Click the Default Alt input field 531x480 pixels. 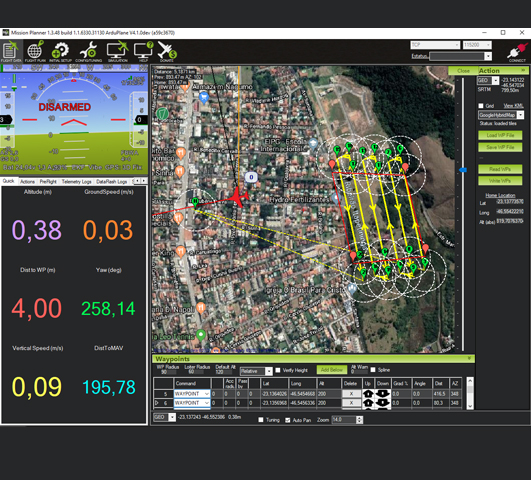click(225, 372)
